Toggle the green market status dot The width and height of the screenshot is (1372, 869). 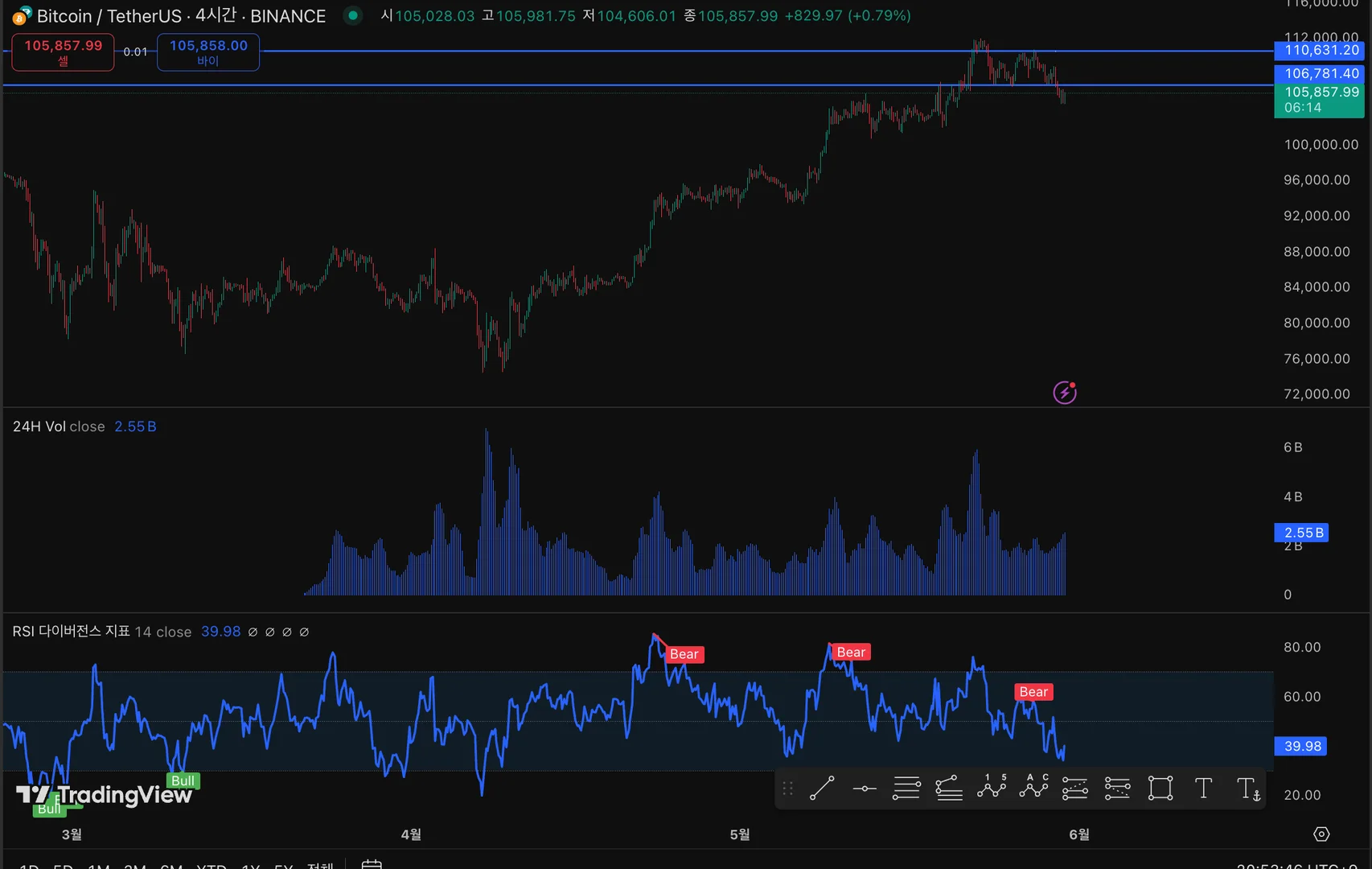352,15
